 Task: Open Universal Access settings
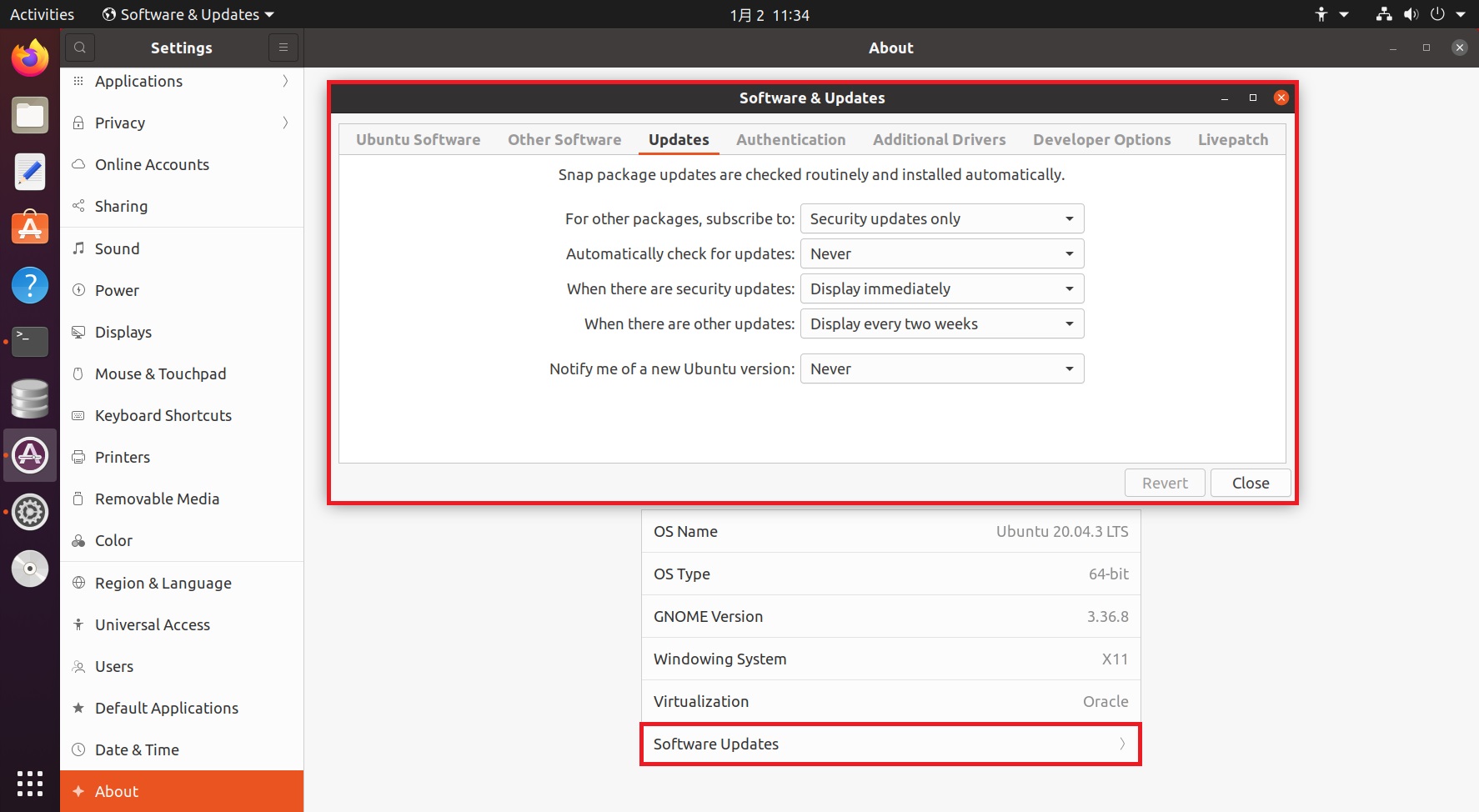coord(182,624)
